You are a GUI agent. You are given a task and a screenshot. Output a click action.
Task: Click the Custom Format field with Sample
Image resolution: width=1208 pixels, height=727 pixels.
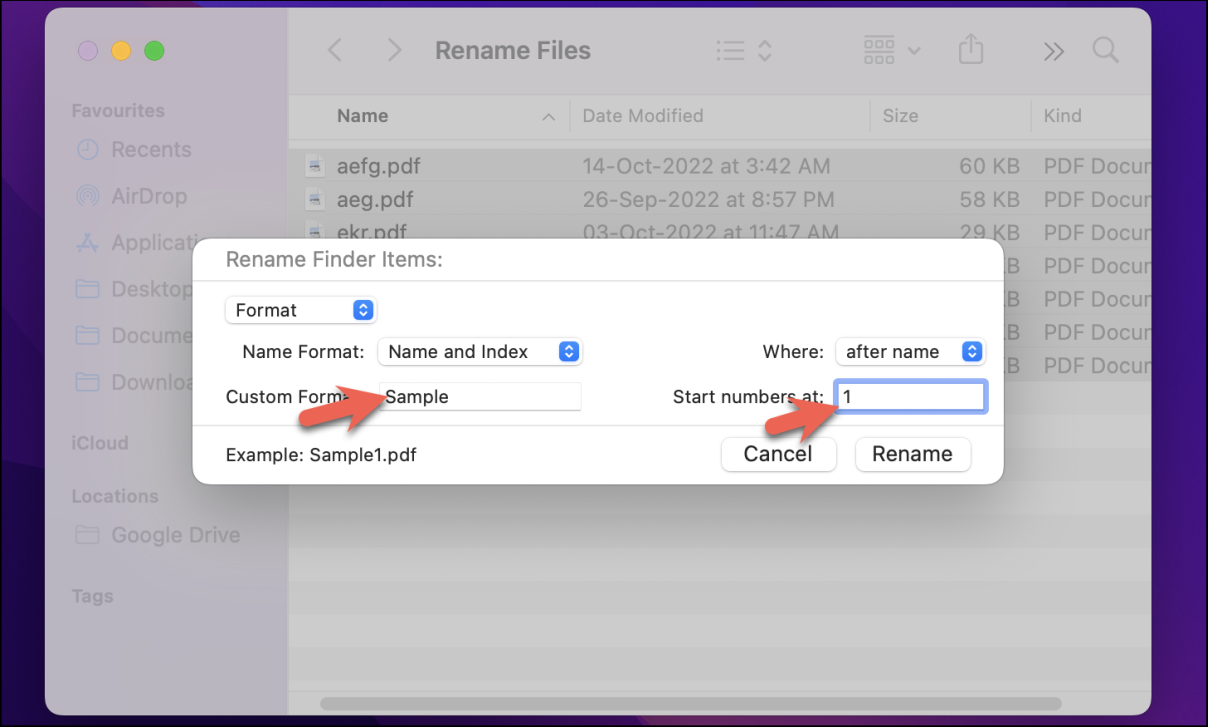(x=481, y=397)
